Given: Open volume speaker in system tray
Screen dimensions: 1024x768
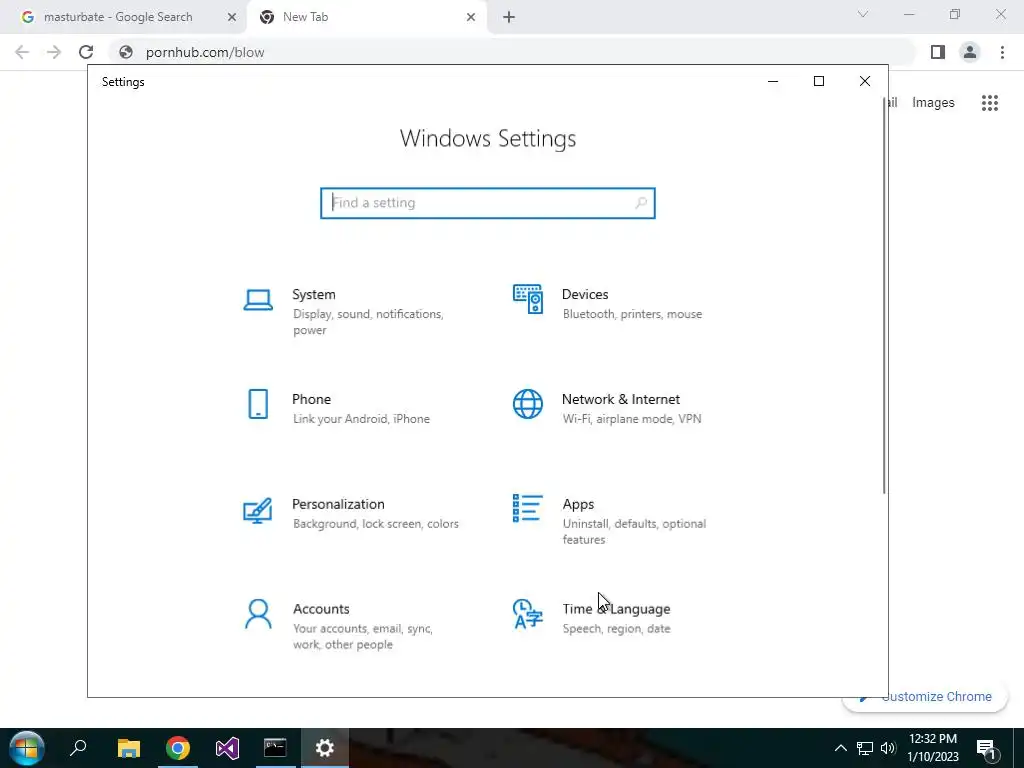Looking at the screenshot, I should pos(888,748).
